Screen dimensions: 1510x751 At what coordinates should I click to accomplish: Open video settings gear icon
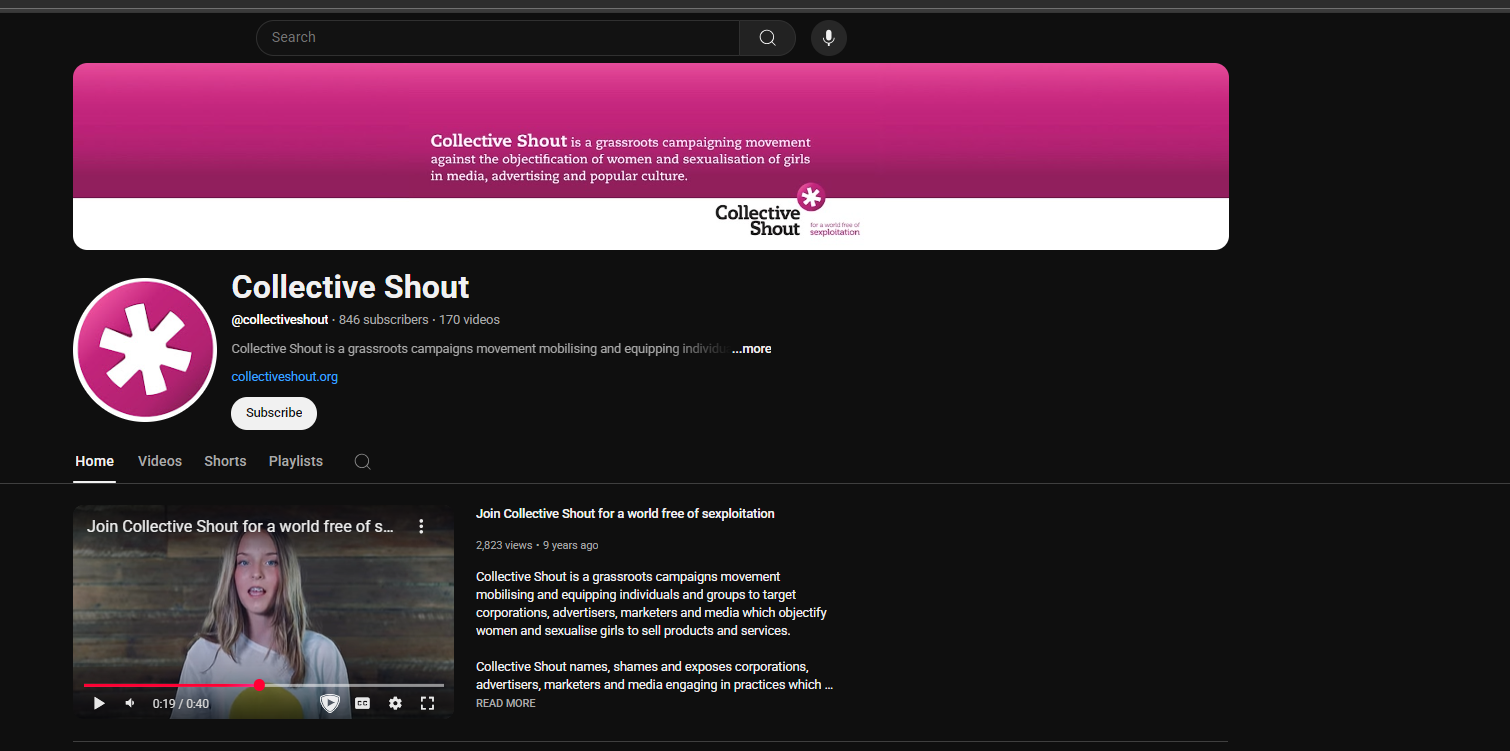point(395,703)
